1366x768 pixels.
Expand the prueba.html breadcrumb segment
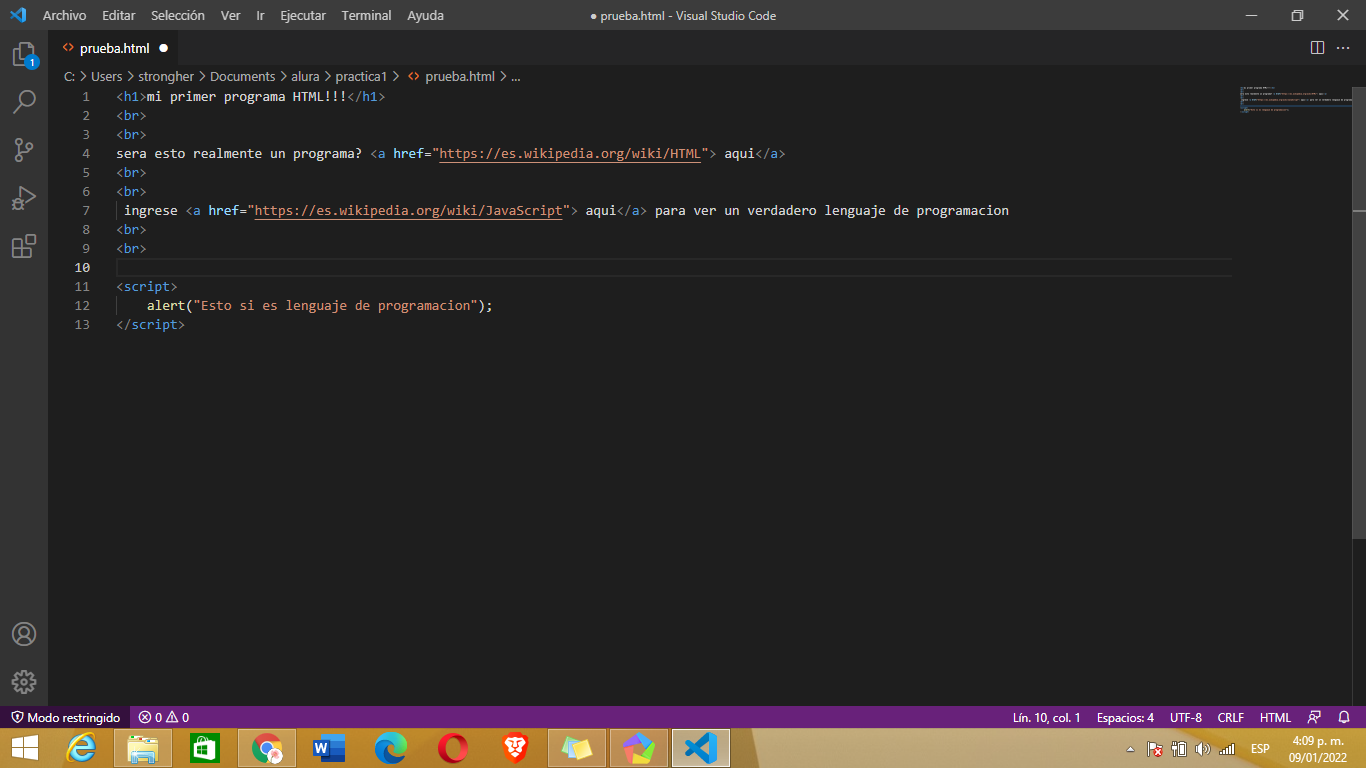[451, 76]
